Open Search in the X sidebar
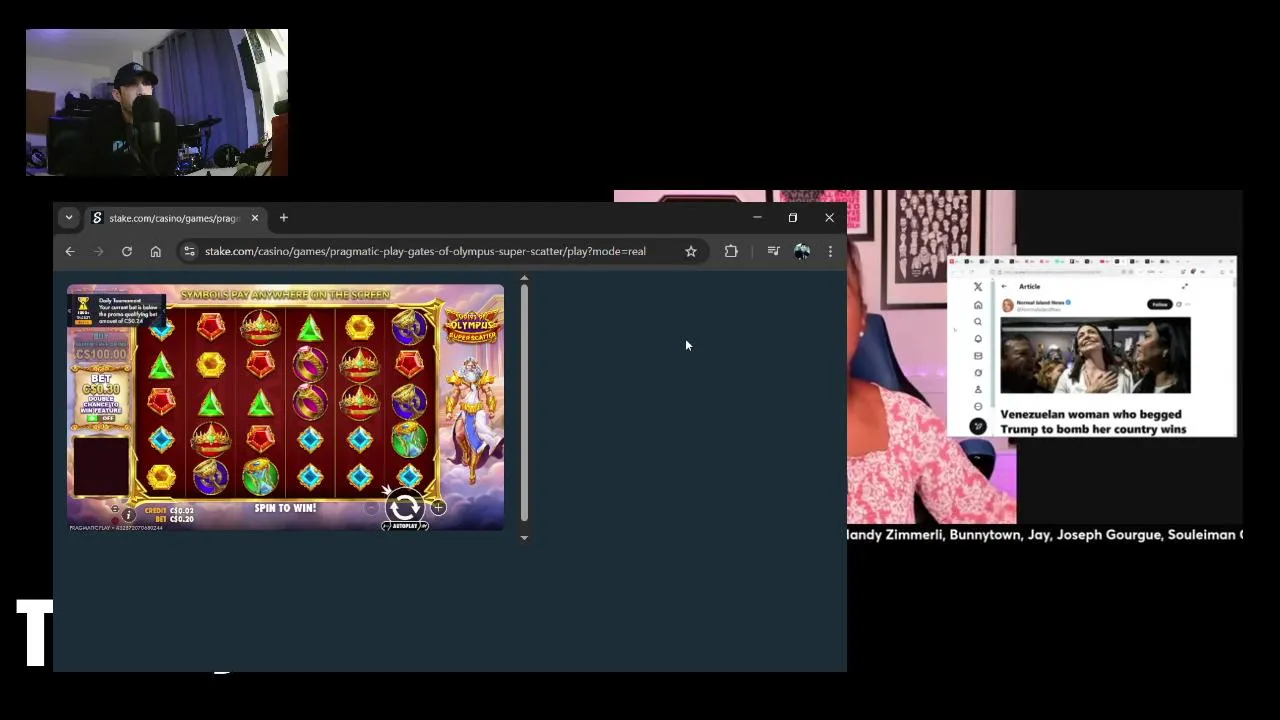This screenshot has width=1280, height=720. click(978, 322)
